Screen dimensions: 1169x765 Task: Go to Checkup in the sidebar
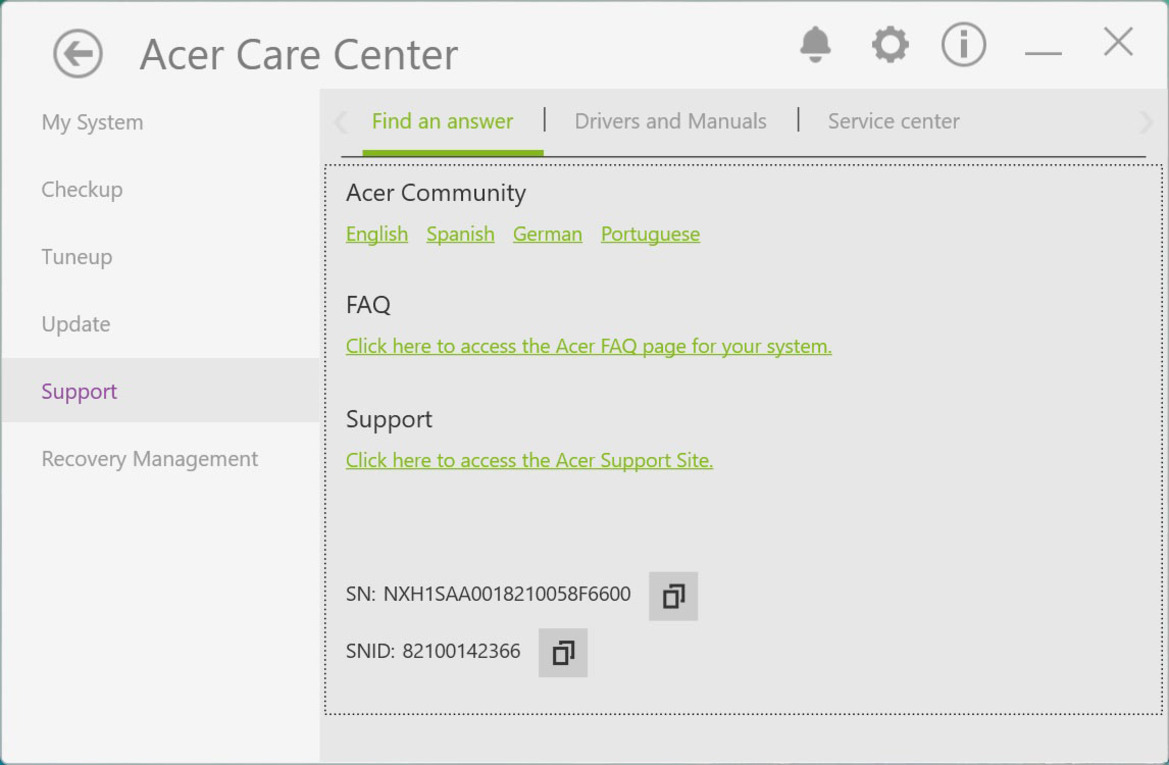pyautogui.click(x=82, y=189)
